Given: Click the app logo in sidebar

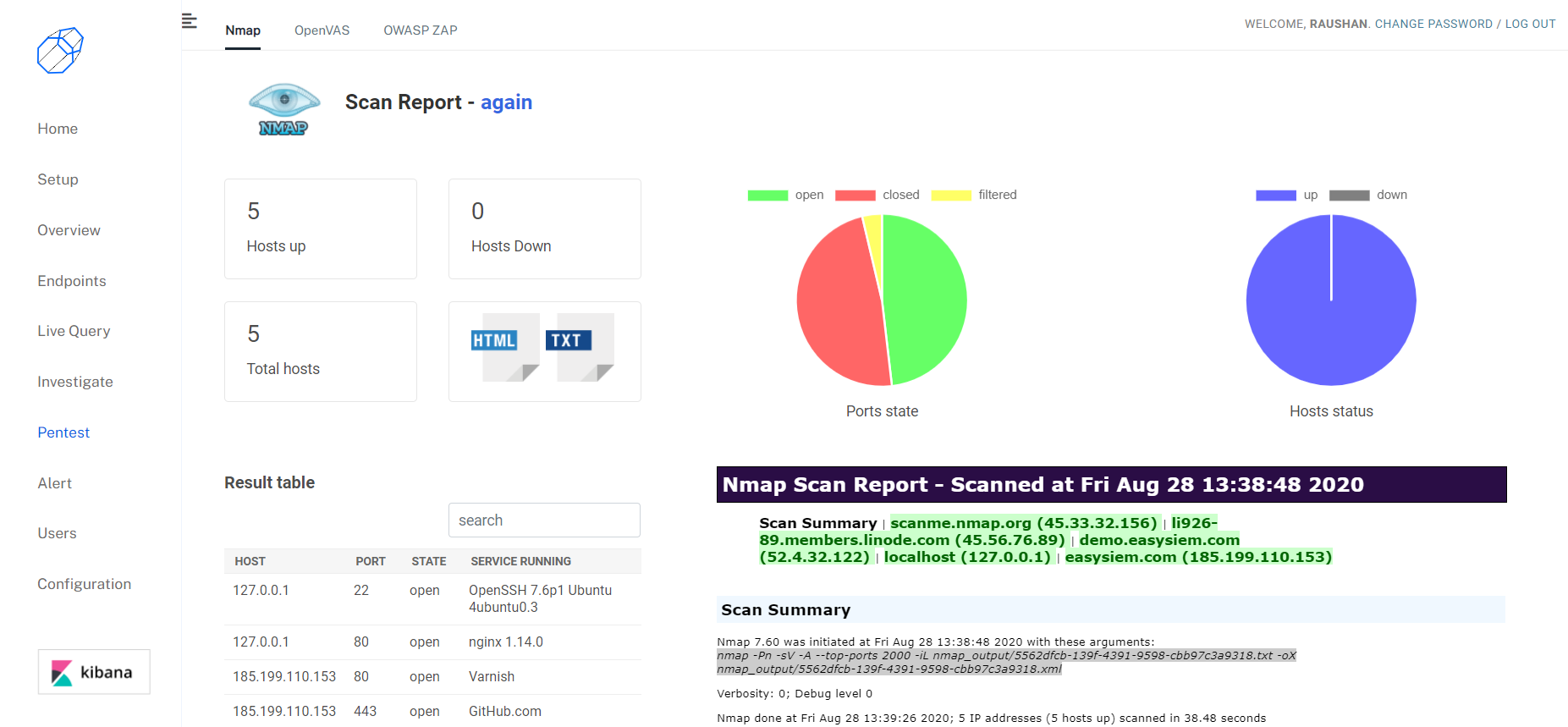Looking at the screenshot, I should pos(60,51).
